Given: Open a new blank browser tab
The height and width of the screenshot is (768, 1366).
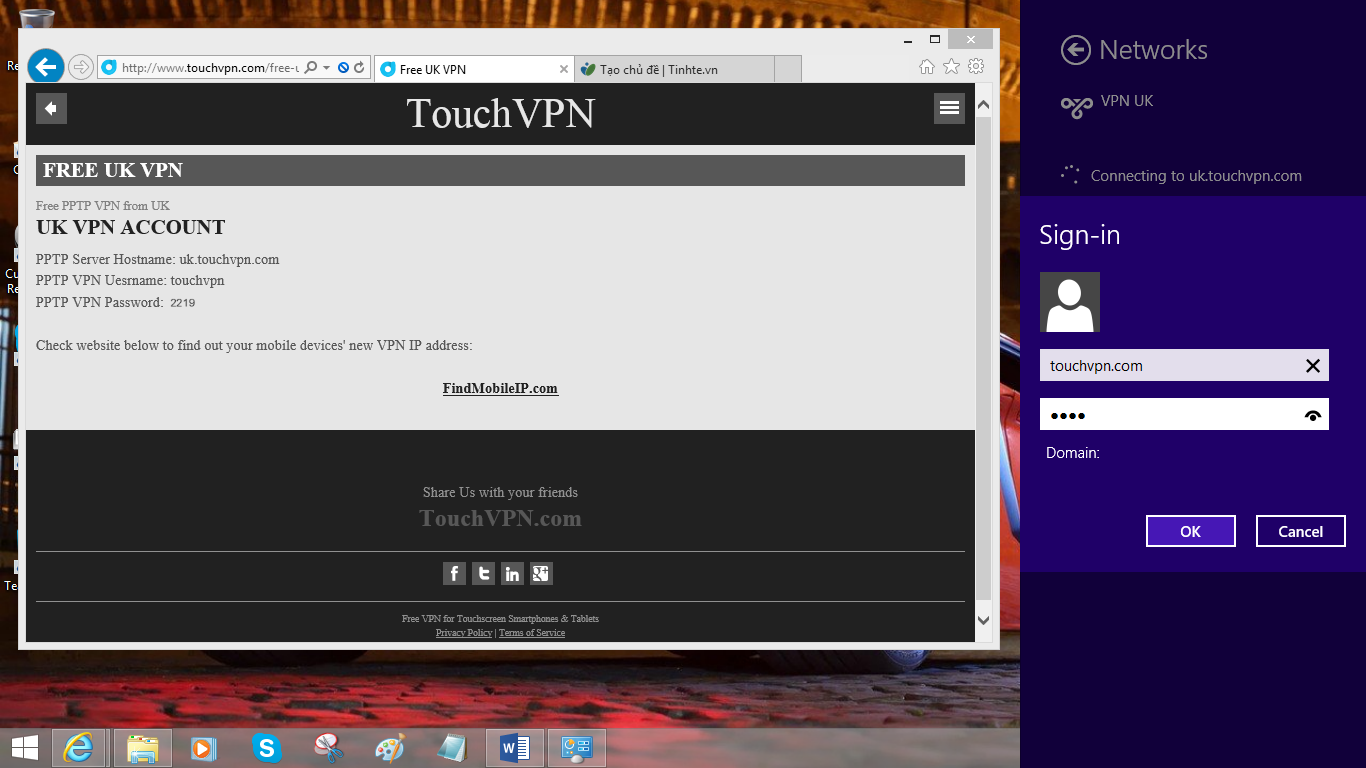Looking at the screenshot, I should (788, 69).
